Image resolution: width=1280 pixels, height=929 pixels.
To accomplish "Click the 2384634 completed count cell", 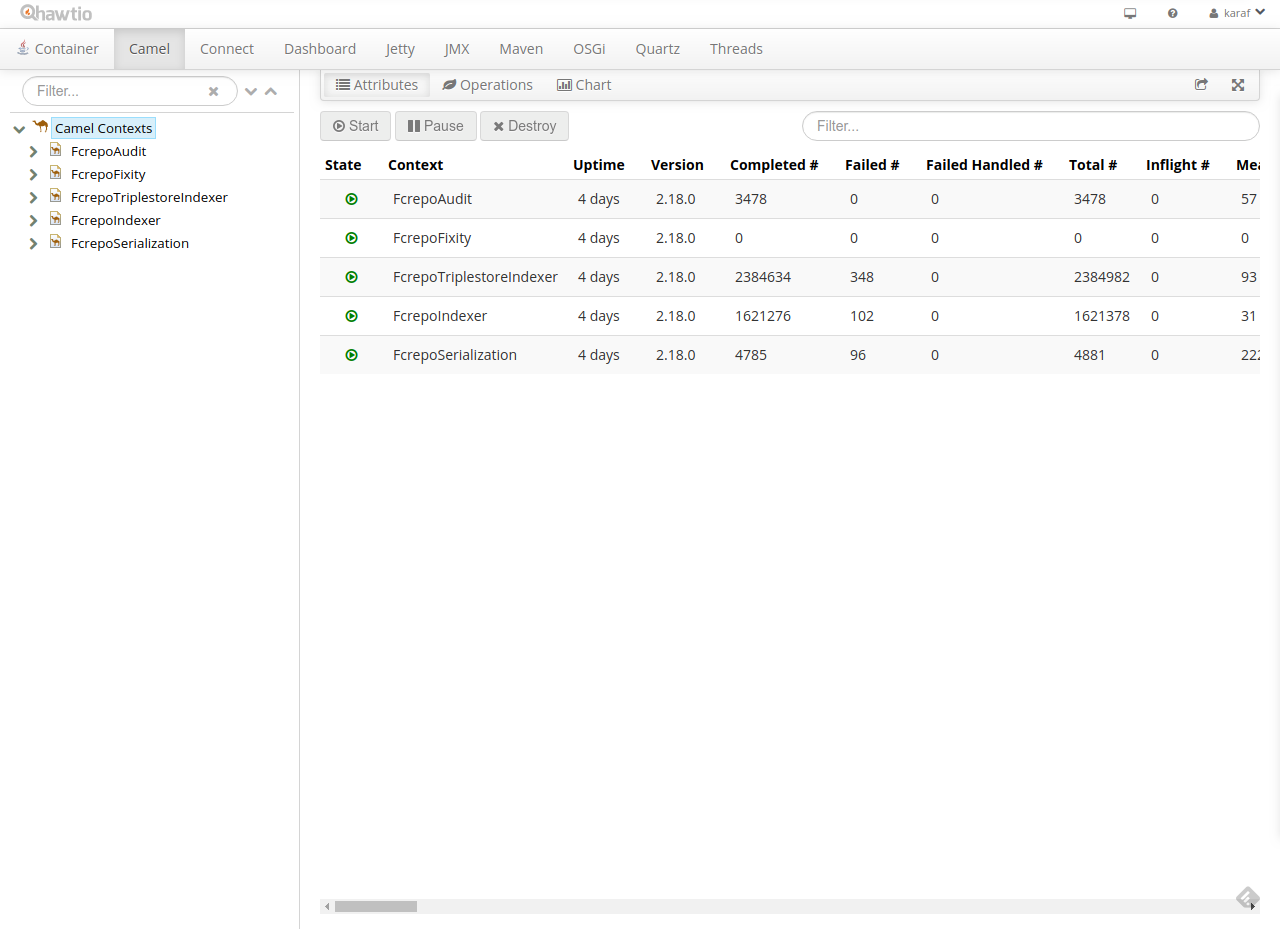I will click(763, 277).
